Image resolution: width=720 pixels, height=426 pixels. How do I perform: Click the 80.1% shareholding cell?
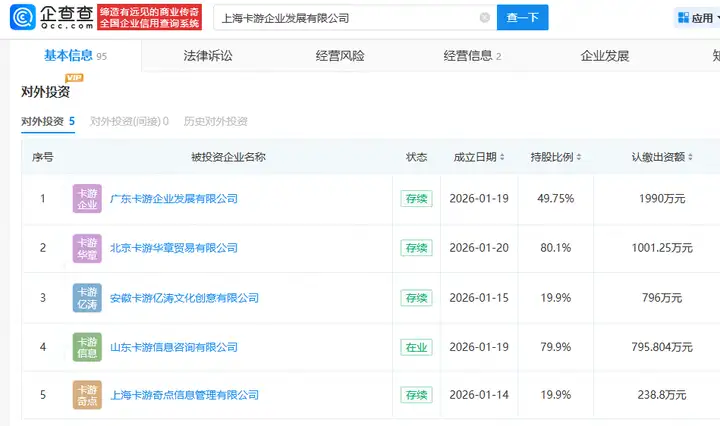(556, 248)
